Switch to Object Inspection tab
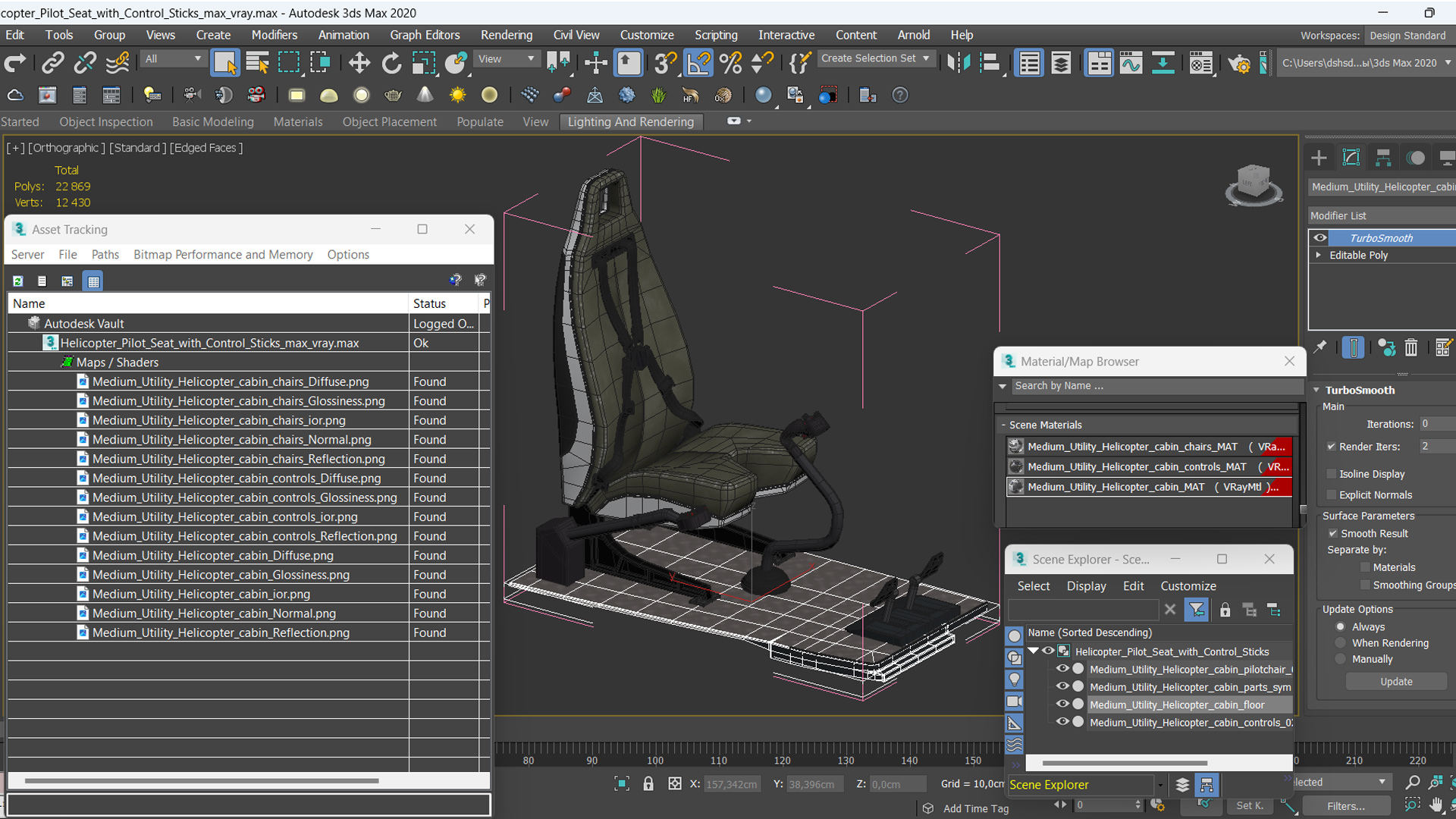Screen dimensions: 1456x819 pos(106,121)
